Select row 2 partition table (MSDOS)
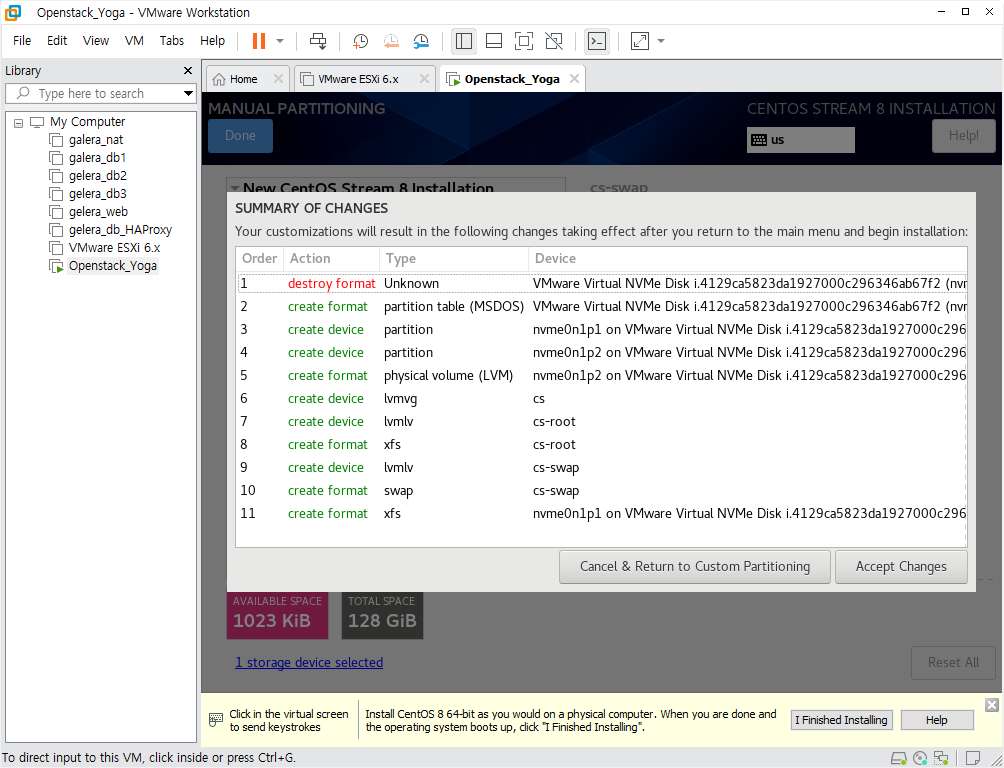The width and height of the screenshot is (1004, 768). pyautogui.click(x=601, y=307)
